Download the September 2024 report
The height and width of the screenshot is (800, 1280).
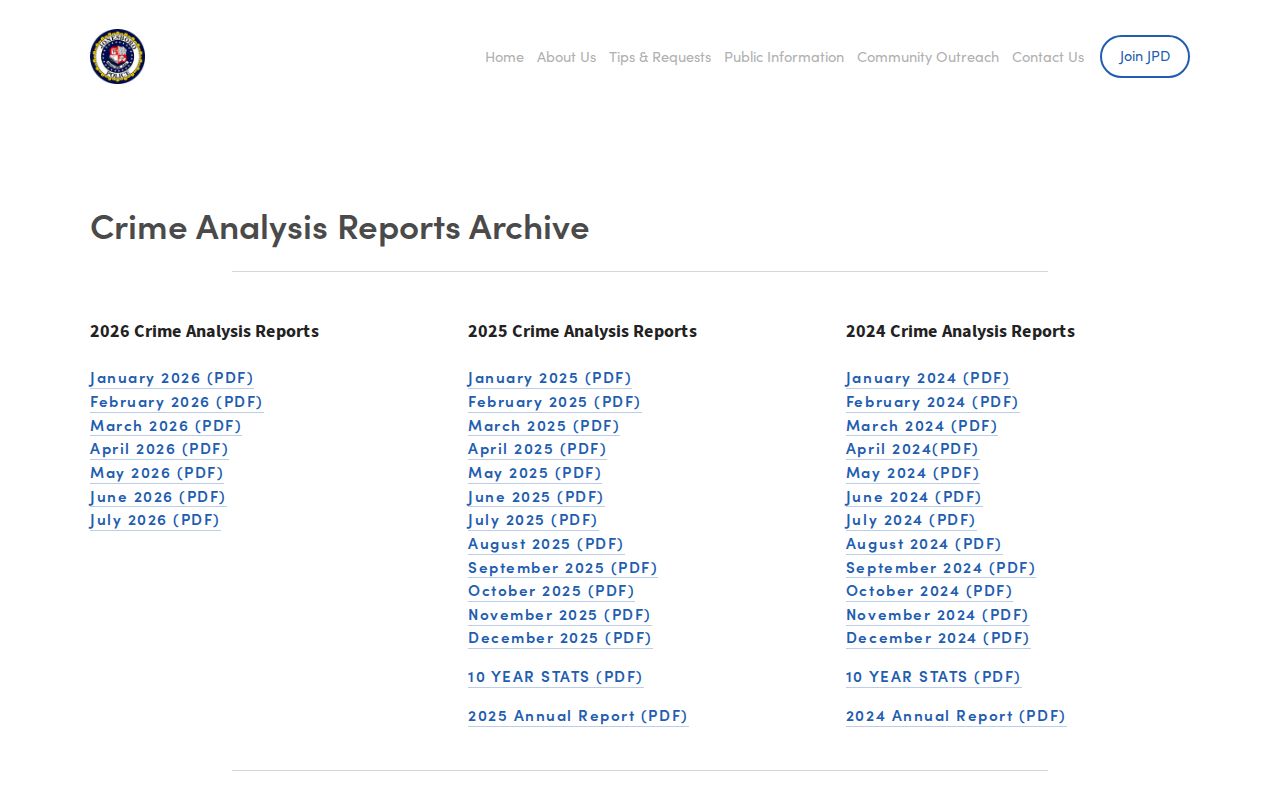click(x=941, y=568)
